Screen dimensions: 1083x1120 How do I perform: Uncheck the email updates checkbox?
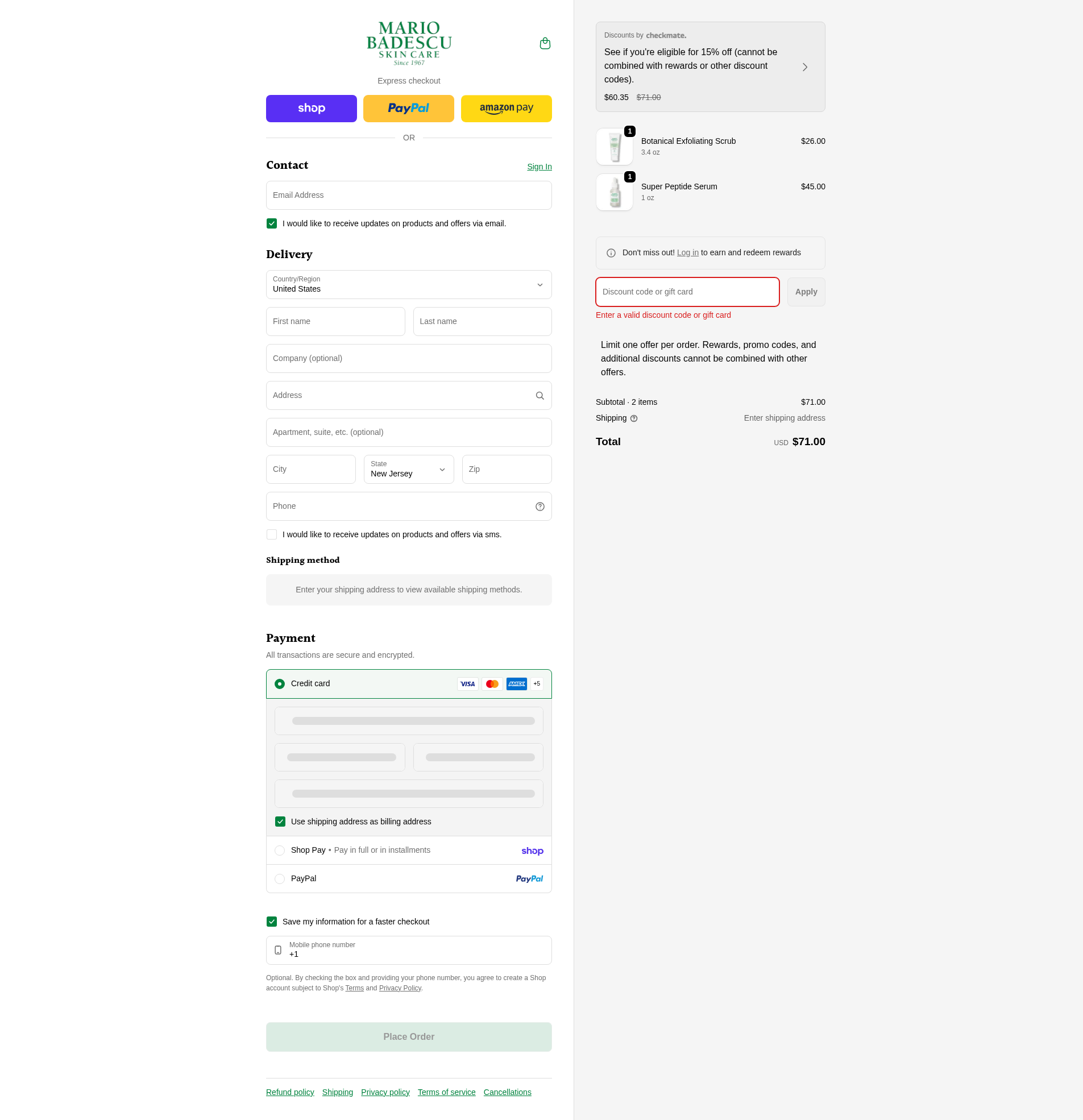[x=272, y=223]
